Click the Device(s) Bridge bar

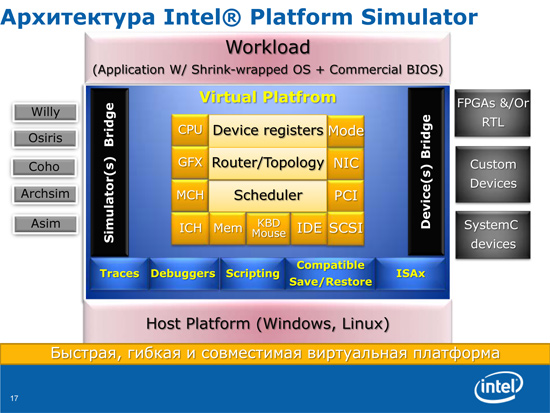[x=426, y=172]
